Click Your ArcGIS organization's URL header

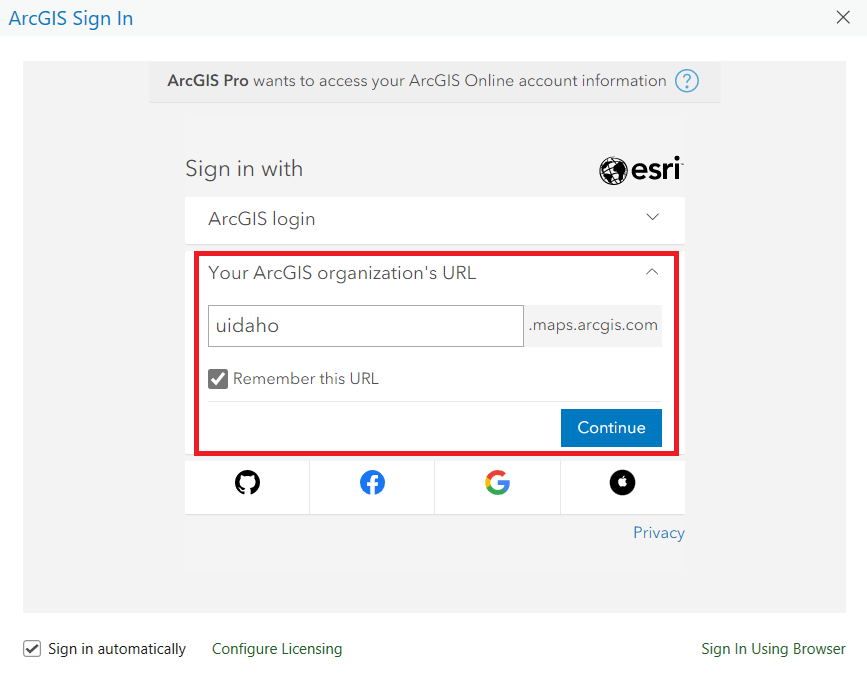[x=342, y=273]
